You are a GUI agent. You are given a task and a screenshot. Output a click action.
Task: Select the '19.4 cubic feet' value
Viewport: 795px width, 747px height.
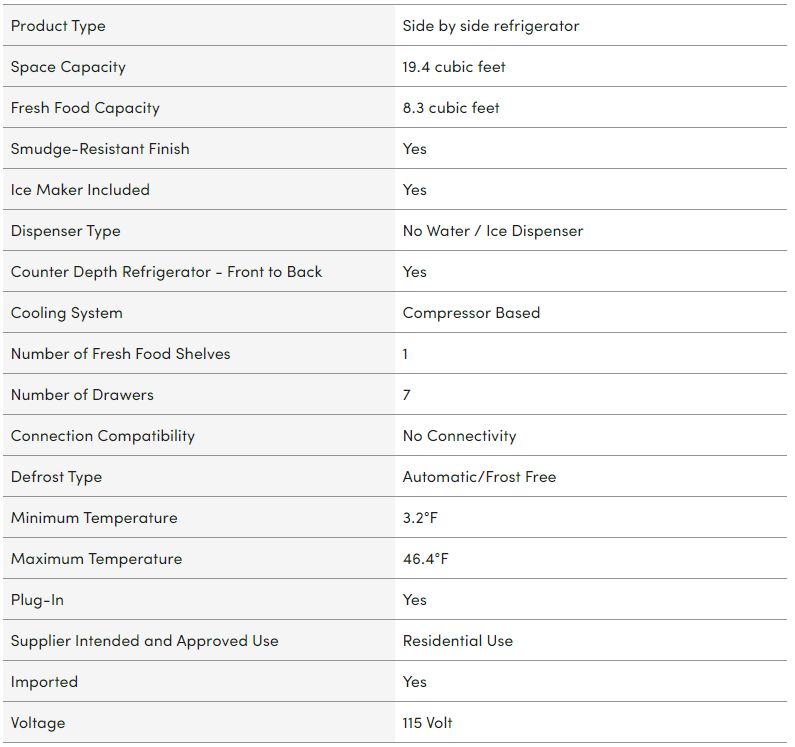[x=454, y=67]
